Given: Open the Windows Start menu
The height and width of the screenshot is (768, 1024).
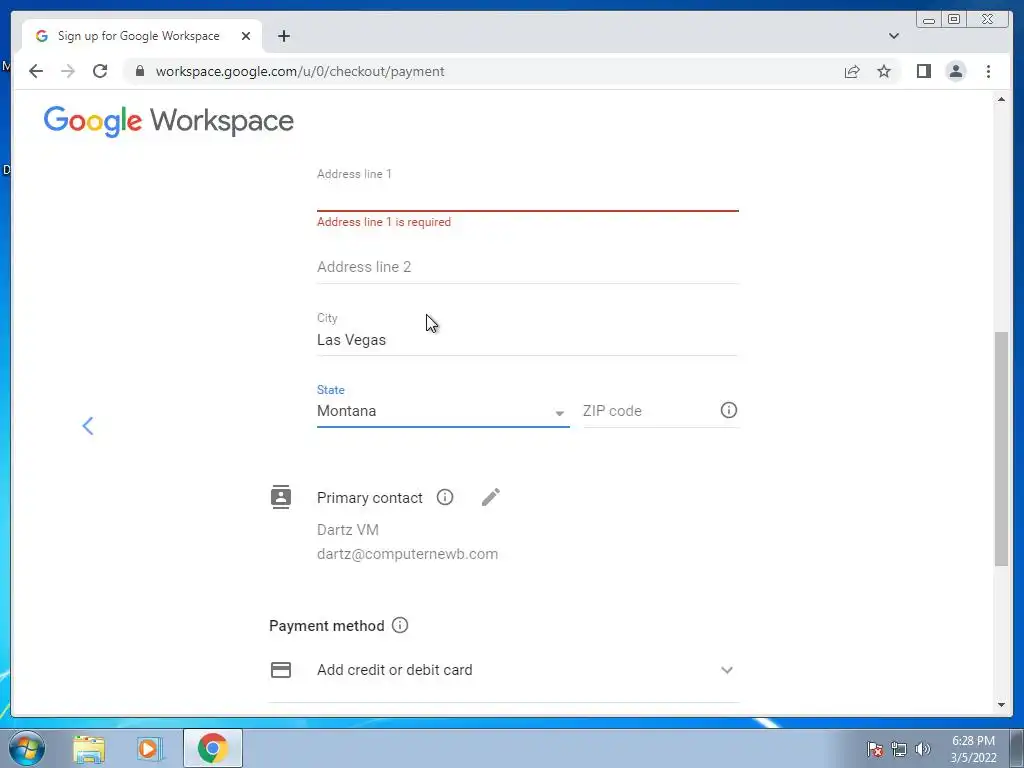Looking at the screenshot, I should [26, 748].
